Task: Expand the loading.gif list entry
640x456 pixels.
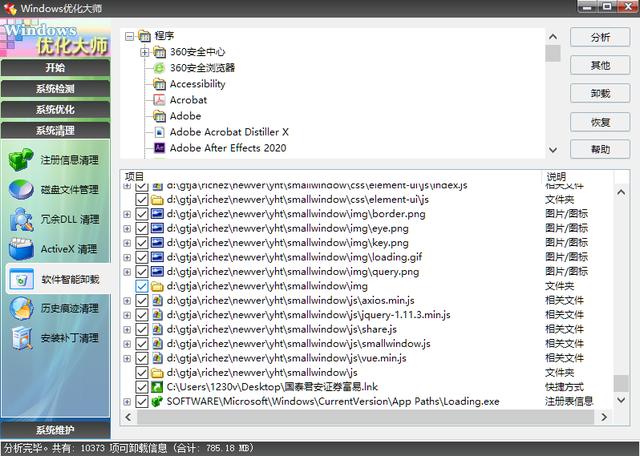Action: tap(127, 257)
